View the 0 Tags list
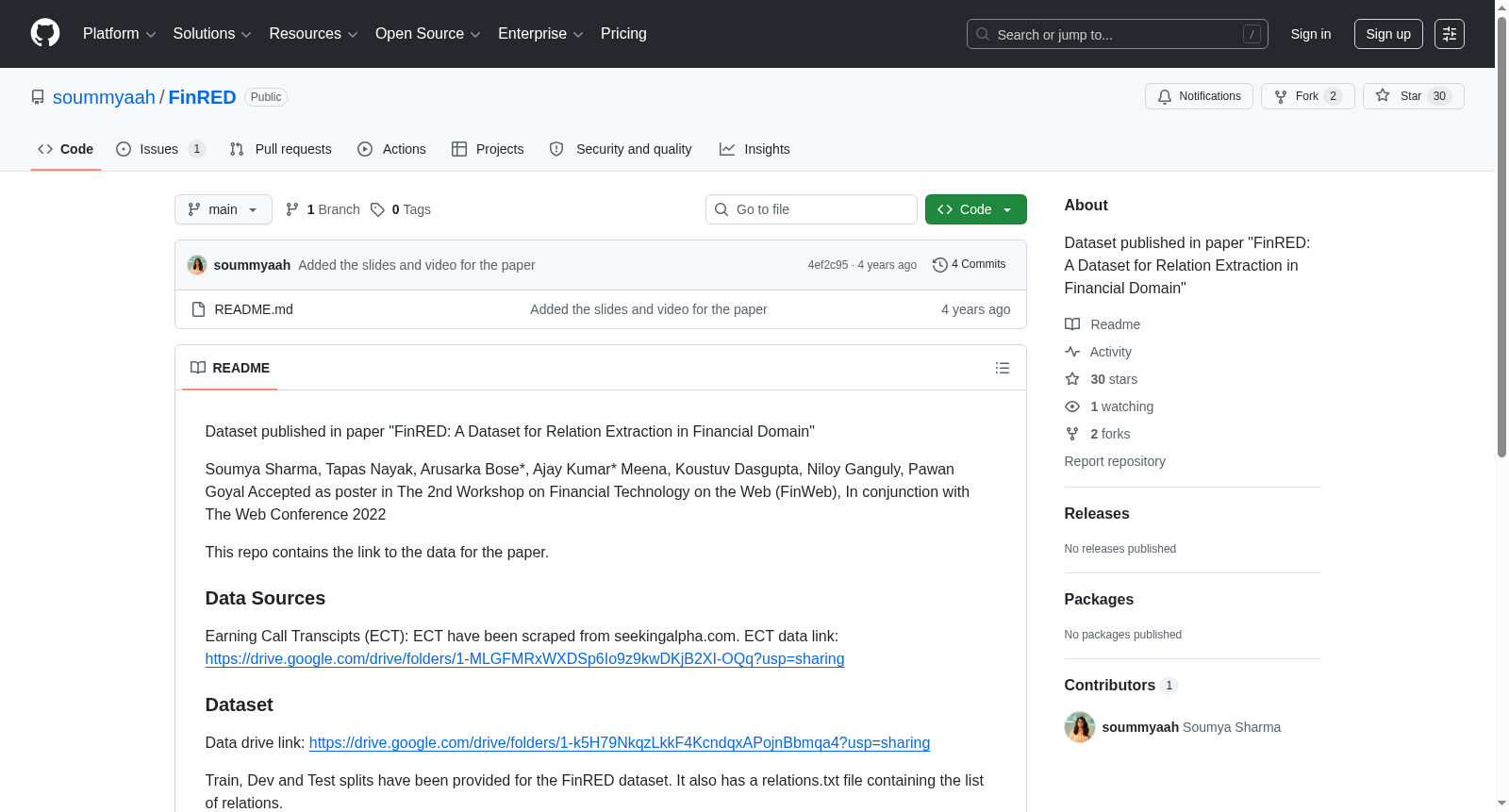The width and height of the screenshot is (1509, 812). (x=401, y=209)
